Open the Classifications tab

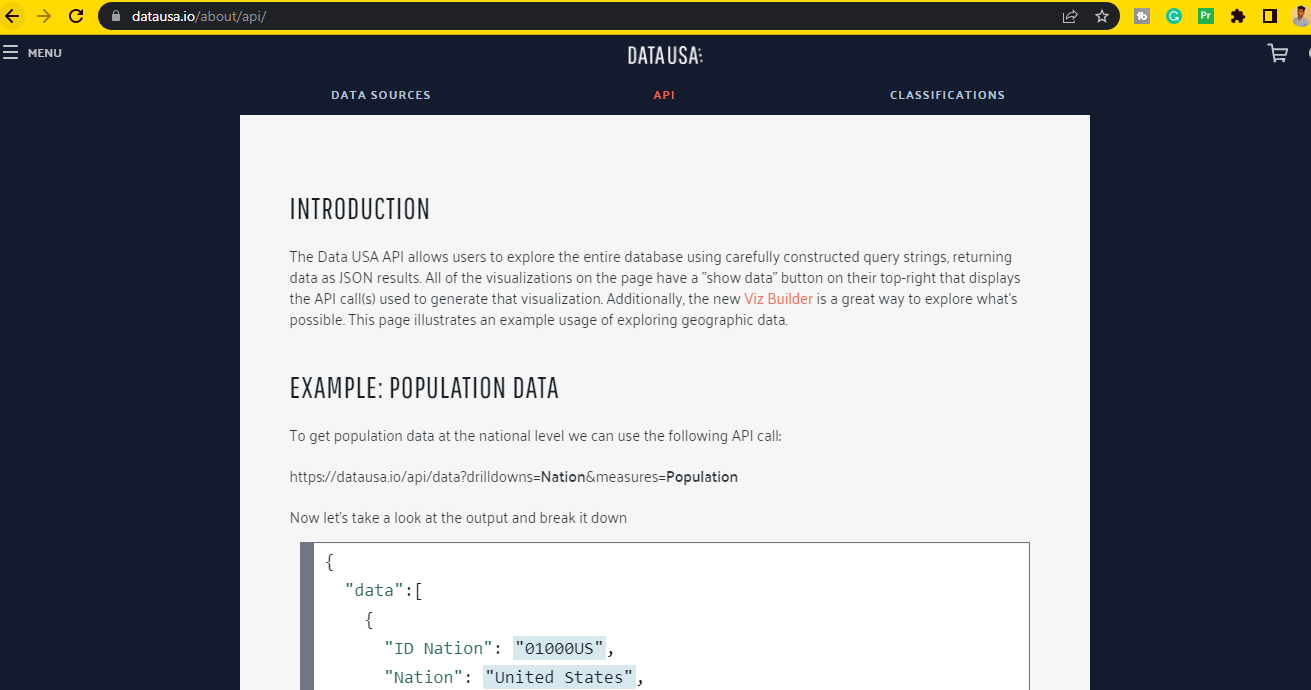pos(947,95)
